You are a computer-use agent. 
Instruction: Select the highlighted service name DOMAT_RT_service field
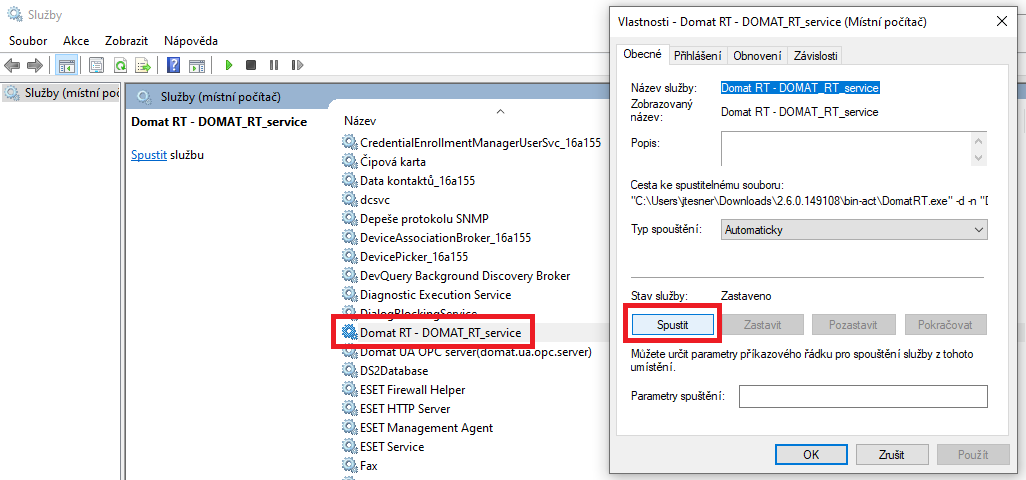click(800, 88)
